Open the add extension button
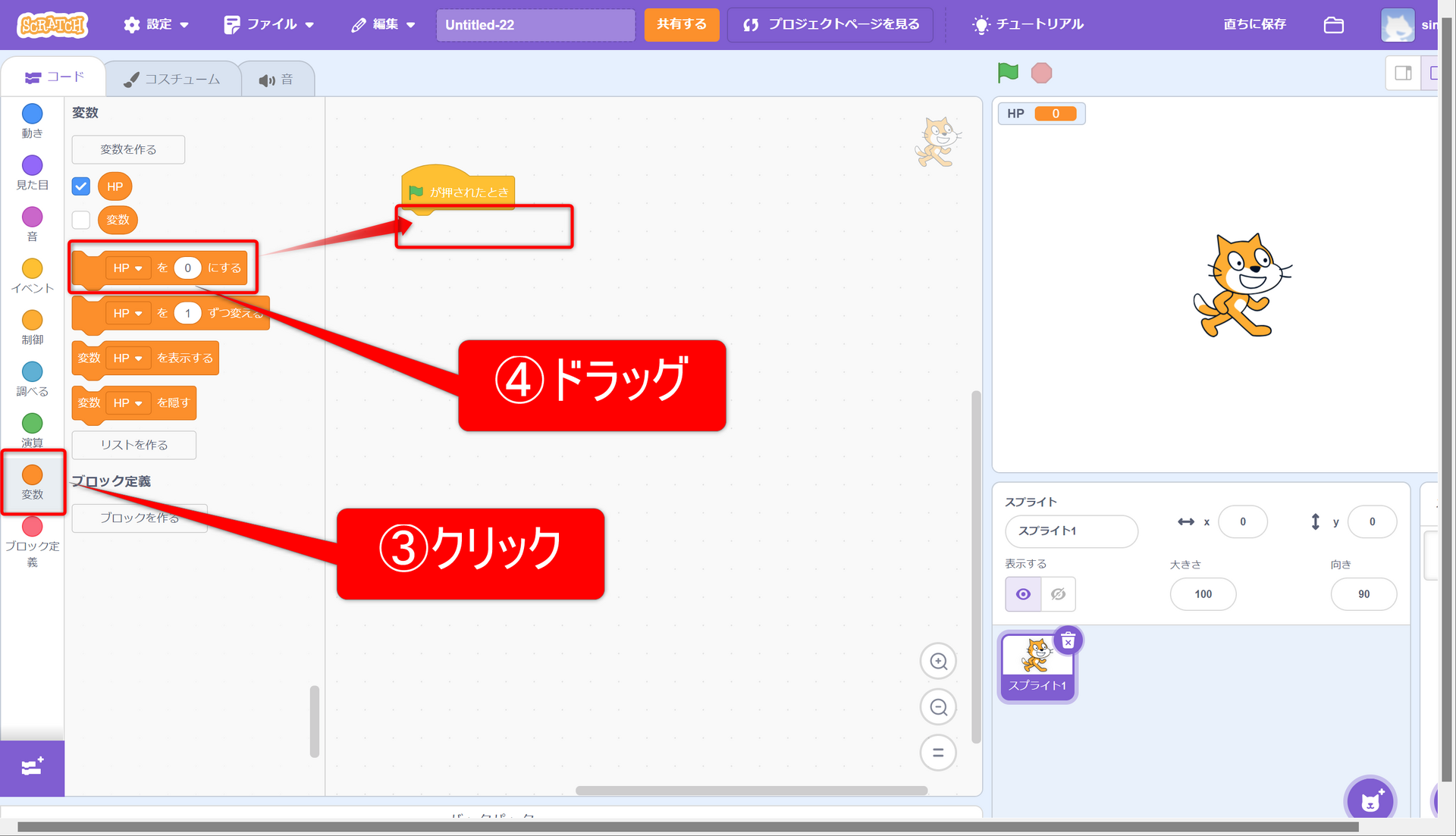The height and width of the screenshot is (836, 1456). (32, 767)
